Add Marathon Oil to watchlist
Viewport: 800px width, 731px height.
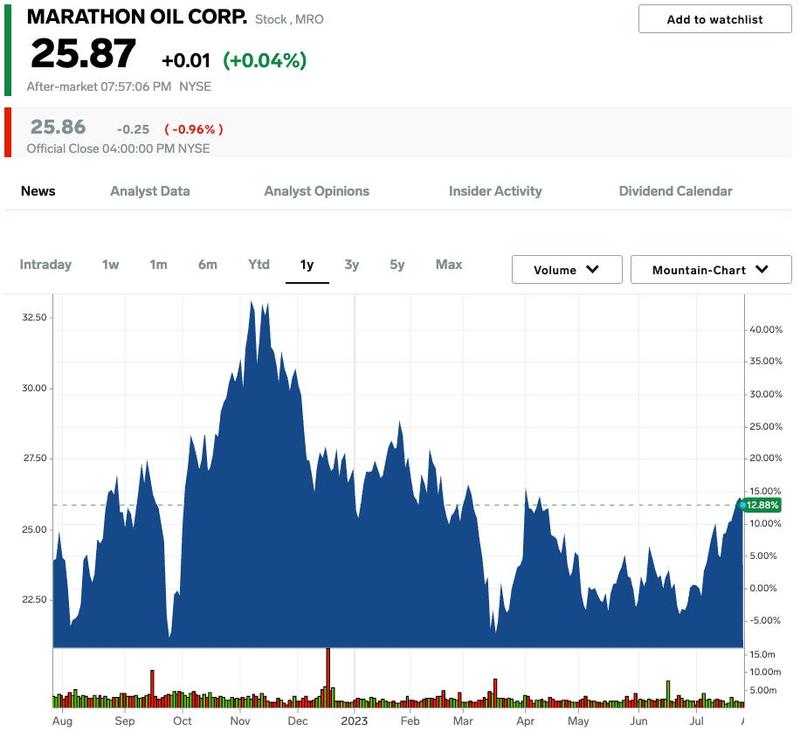(x=714, y=19)
